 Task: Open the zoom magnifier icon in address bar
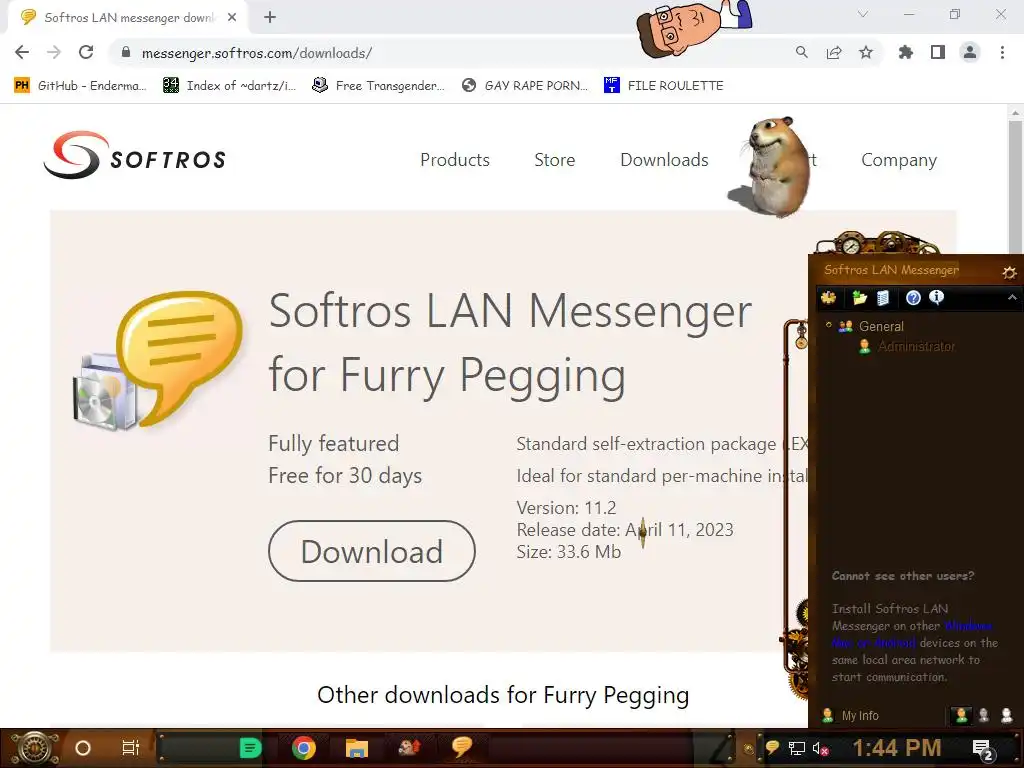click(801, 52)
